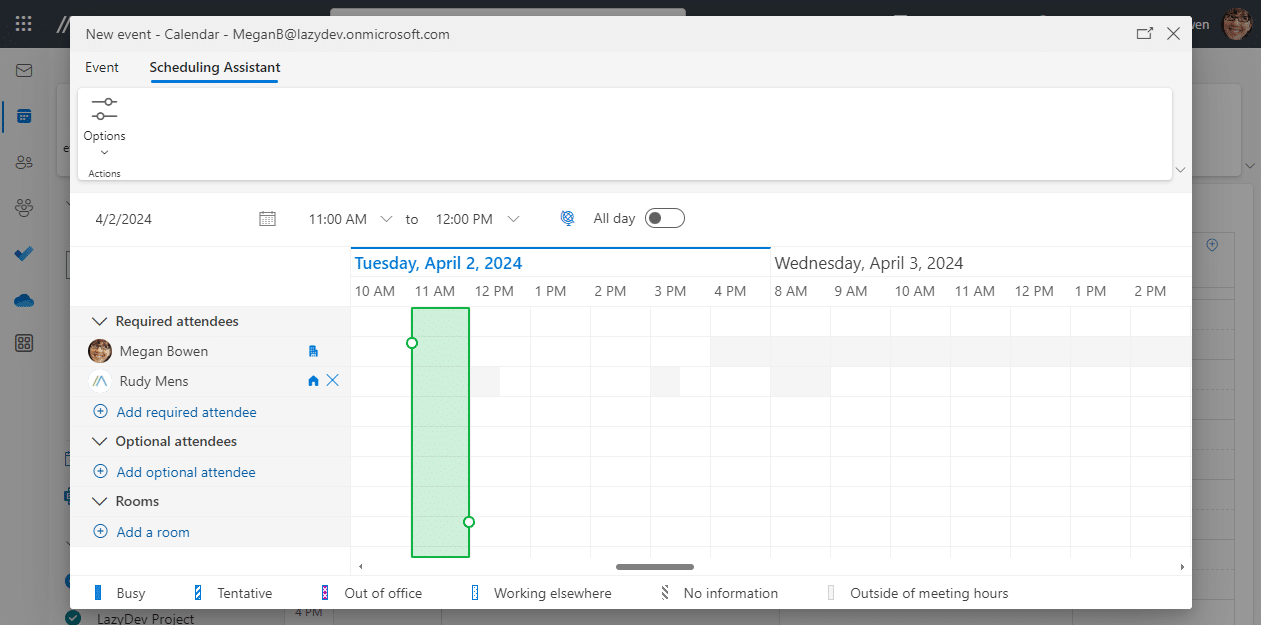1261x625 pixels.
Task: Pop out the event to a new window
Action: (x=1144, y=33)
